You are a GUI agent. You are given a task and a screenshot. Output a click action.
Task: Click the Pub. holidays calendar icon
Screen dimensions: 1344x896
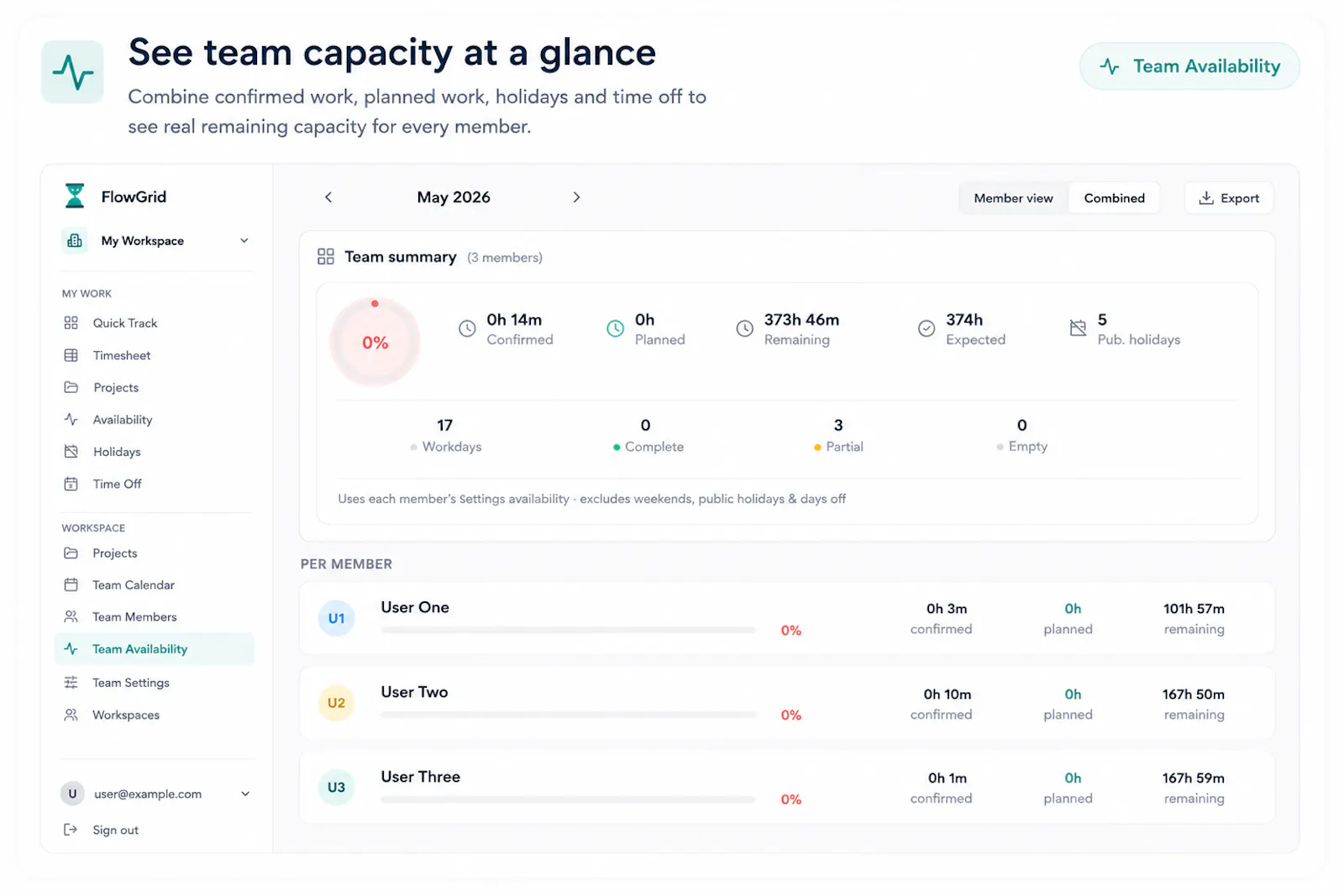1078,328
